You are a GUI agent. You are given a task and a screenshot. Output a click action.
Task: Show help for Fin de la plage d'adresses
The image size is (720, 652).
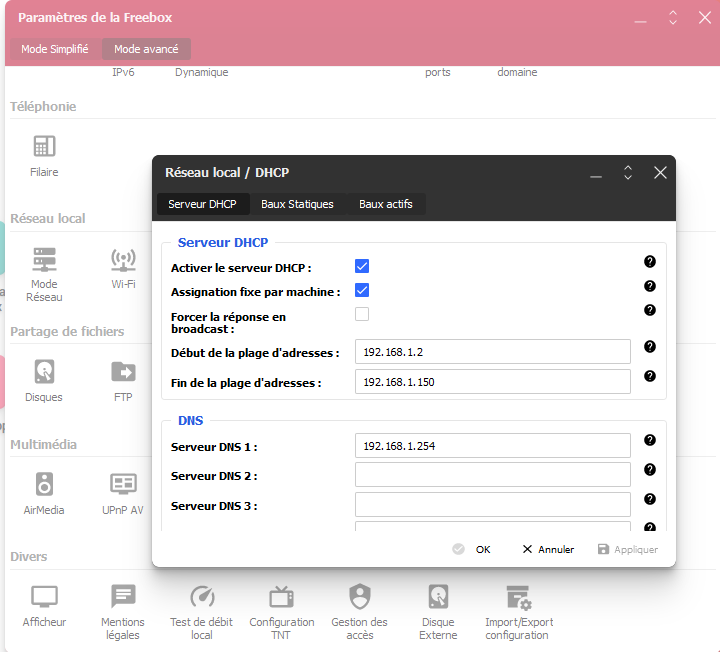coord(649,376)
